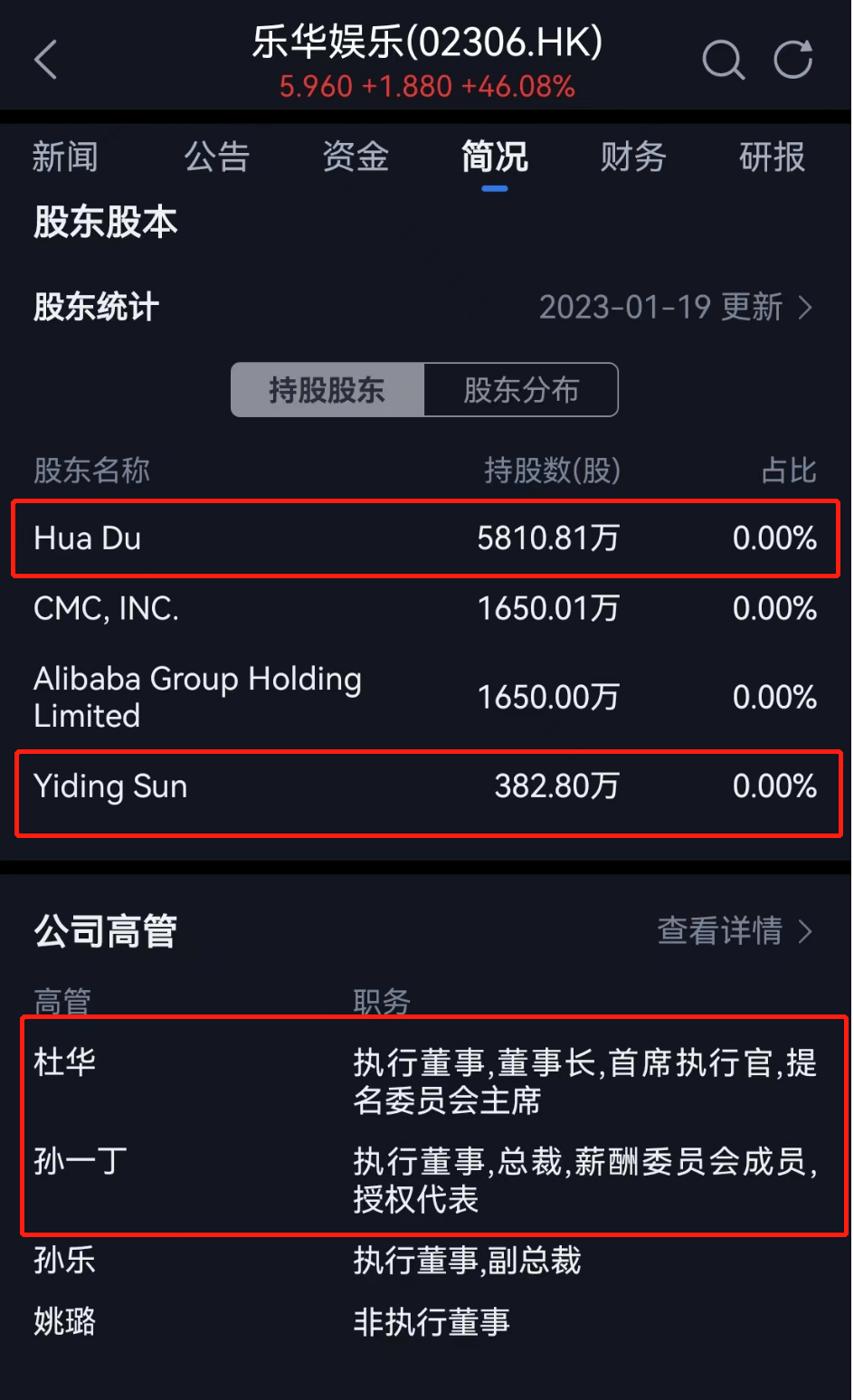Tap the refresh icon
The height and width of the screenshot is (1400, 854).
point(793,60)
